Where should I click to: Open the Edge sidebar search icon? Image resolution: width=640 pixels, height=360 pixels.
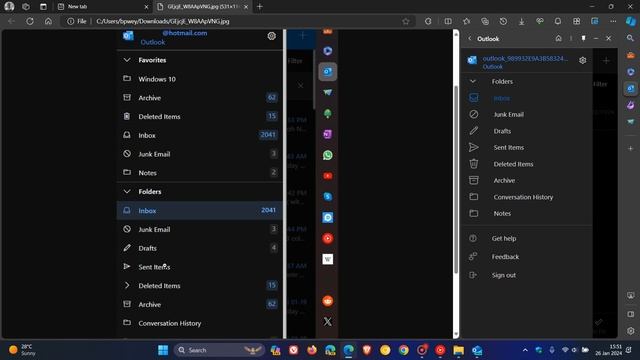click(630, 38)
